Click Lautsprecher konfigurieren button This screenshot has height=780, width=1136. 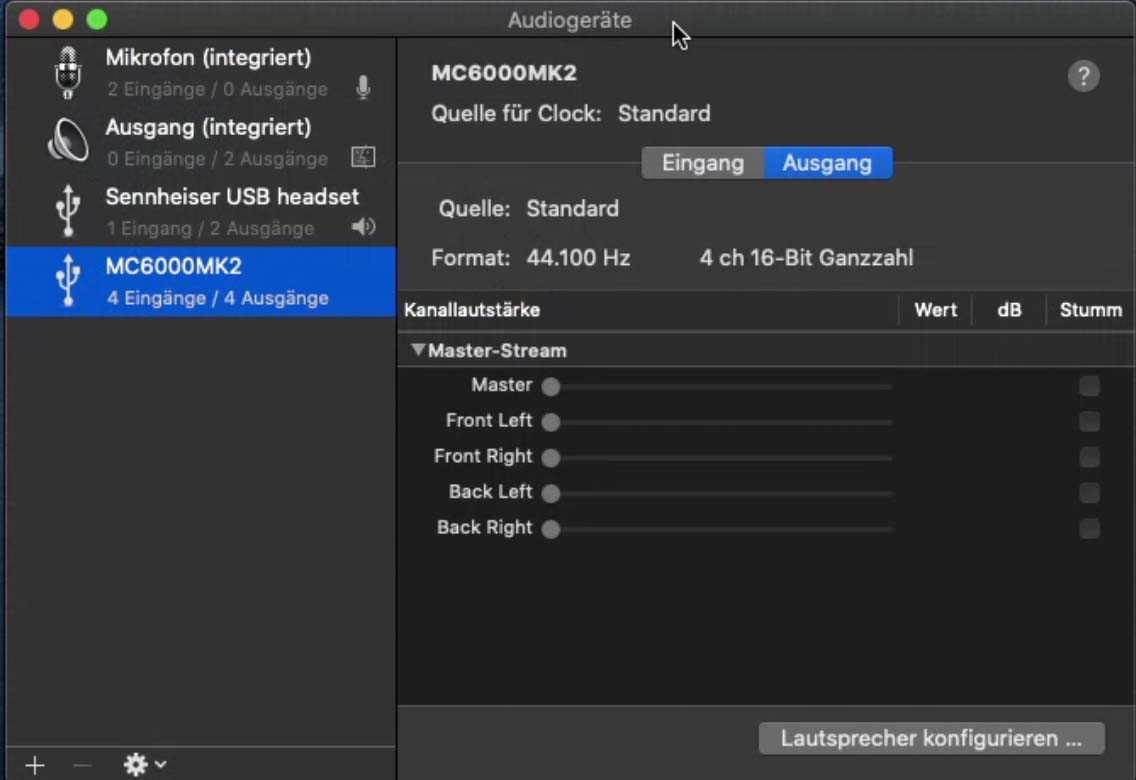click(x=931, y=739)
